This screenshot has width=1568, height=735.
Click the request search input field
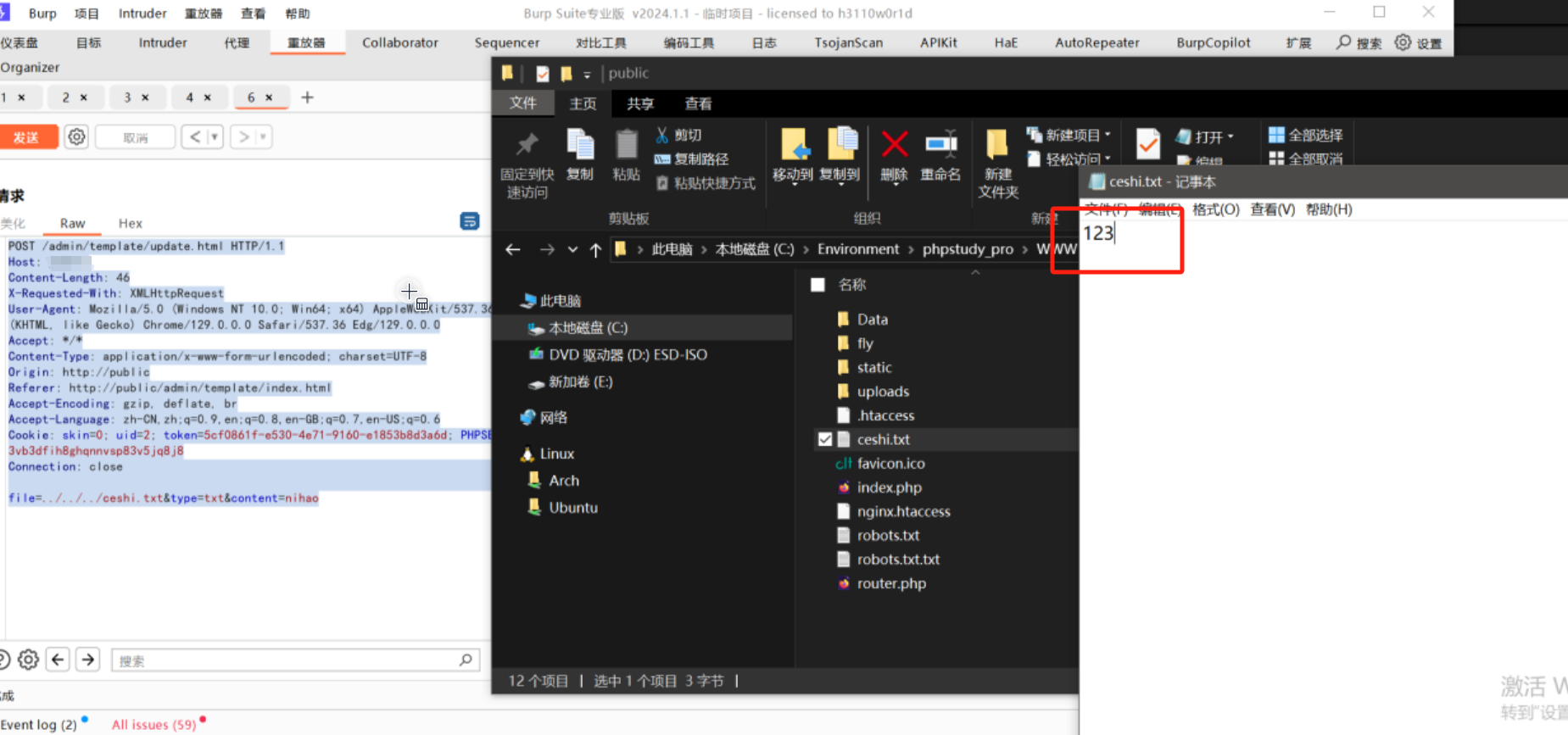[x=288, y=660]
